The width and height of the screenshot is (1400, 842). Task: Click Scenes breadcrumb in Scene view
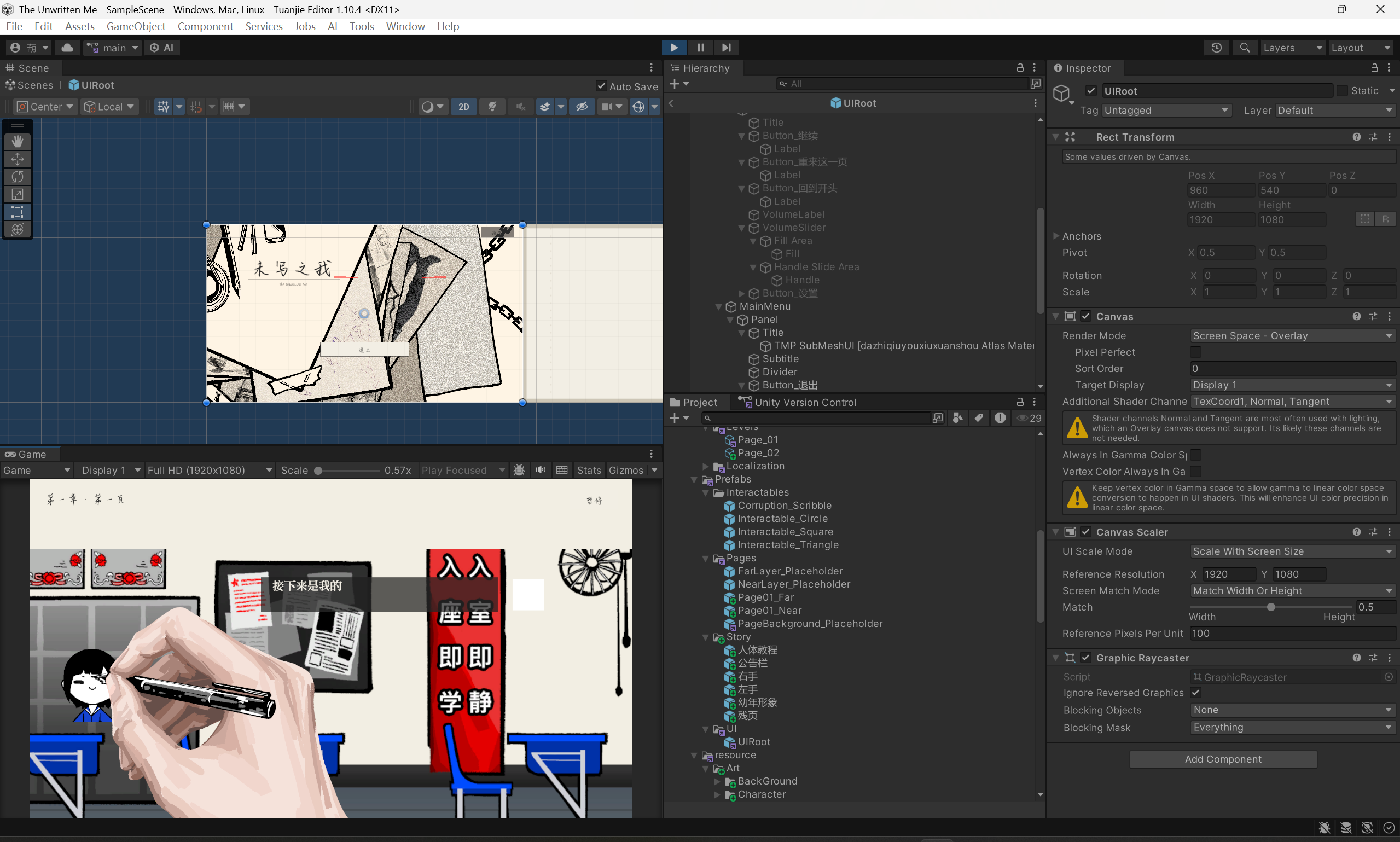(30, 85)
